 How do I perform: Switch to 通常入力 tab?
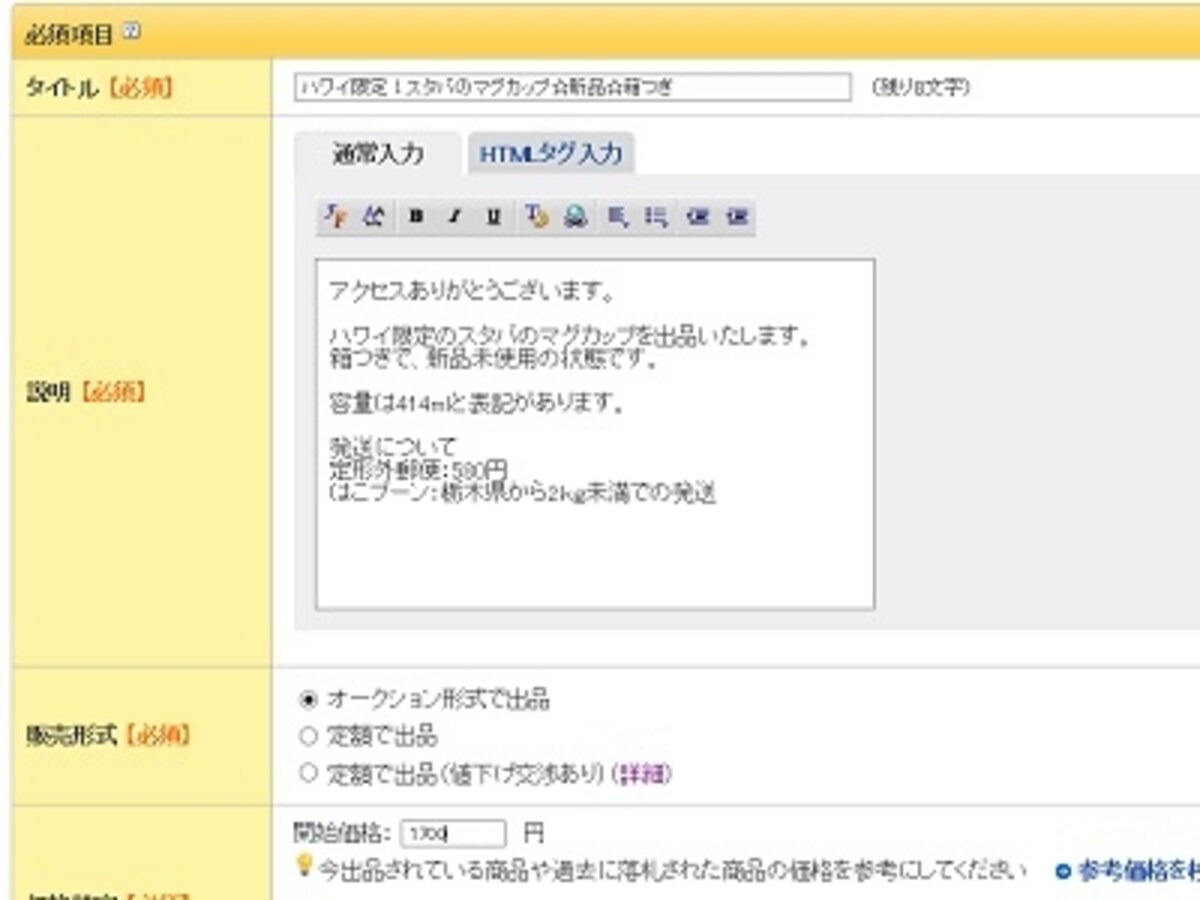click(x=377, y=154)
